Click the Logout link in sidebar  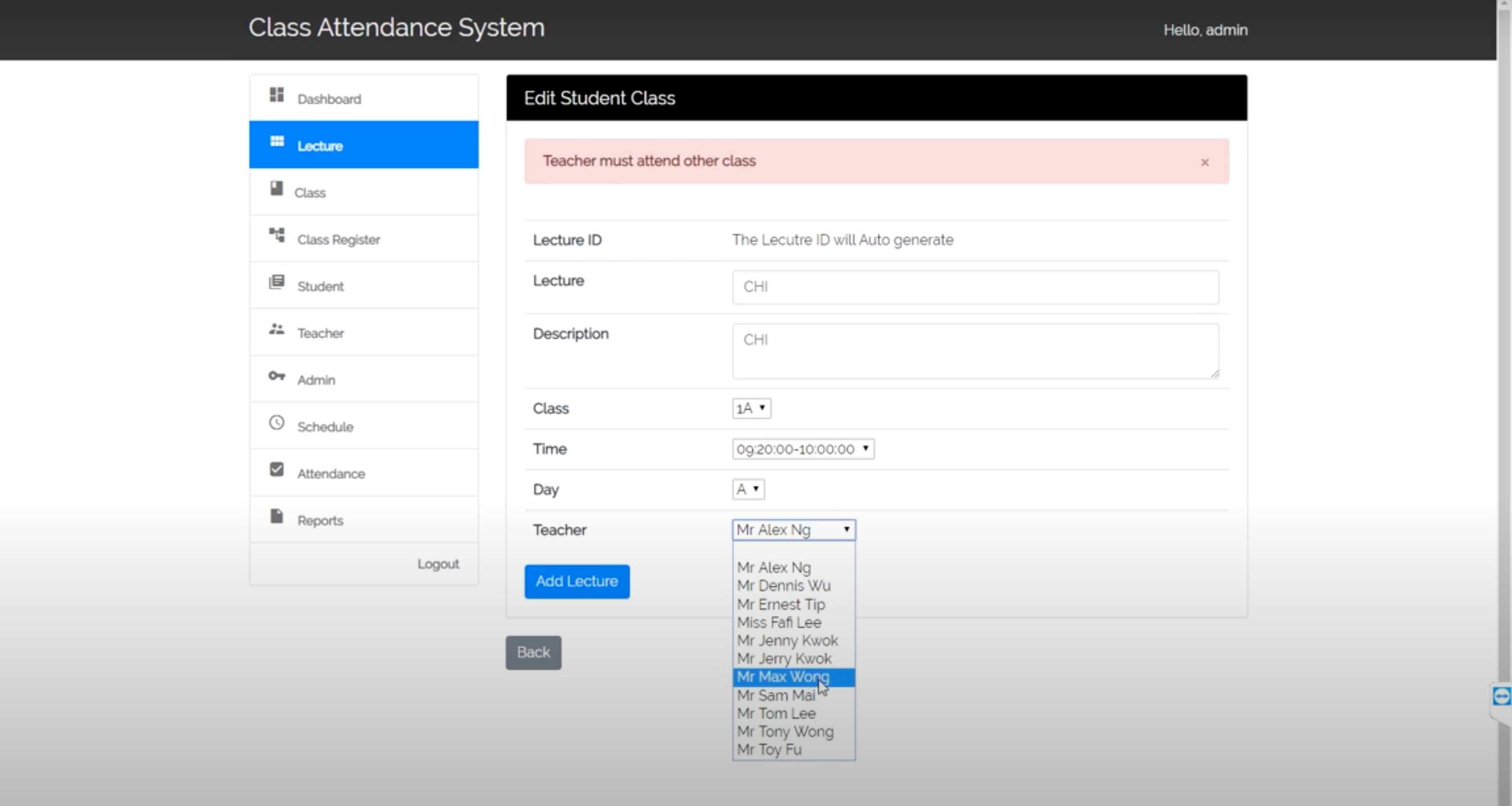pyautogui.click(x=438, y=564)
